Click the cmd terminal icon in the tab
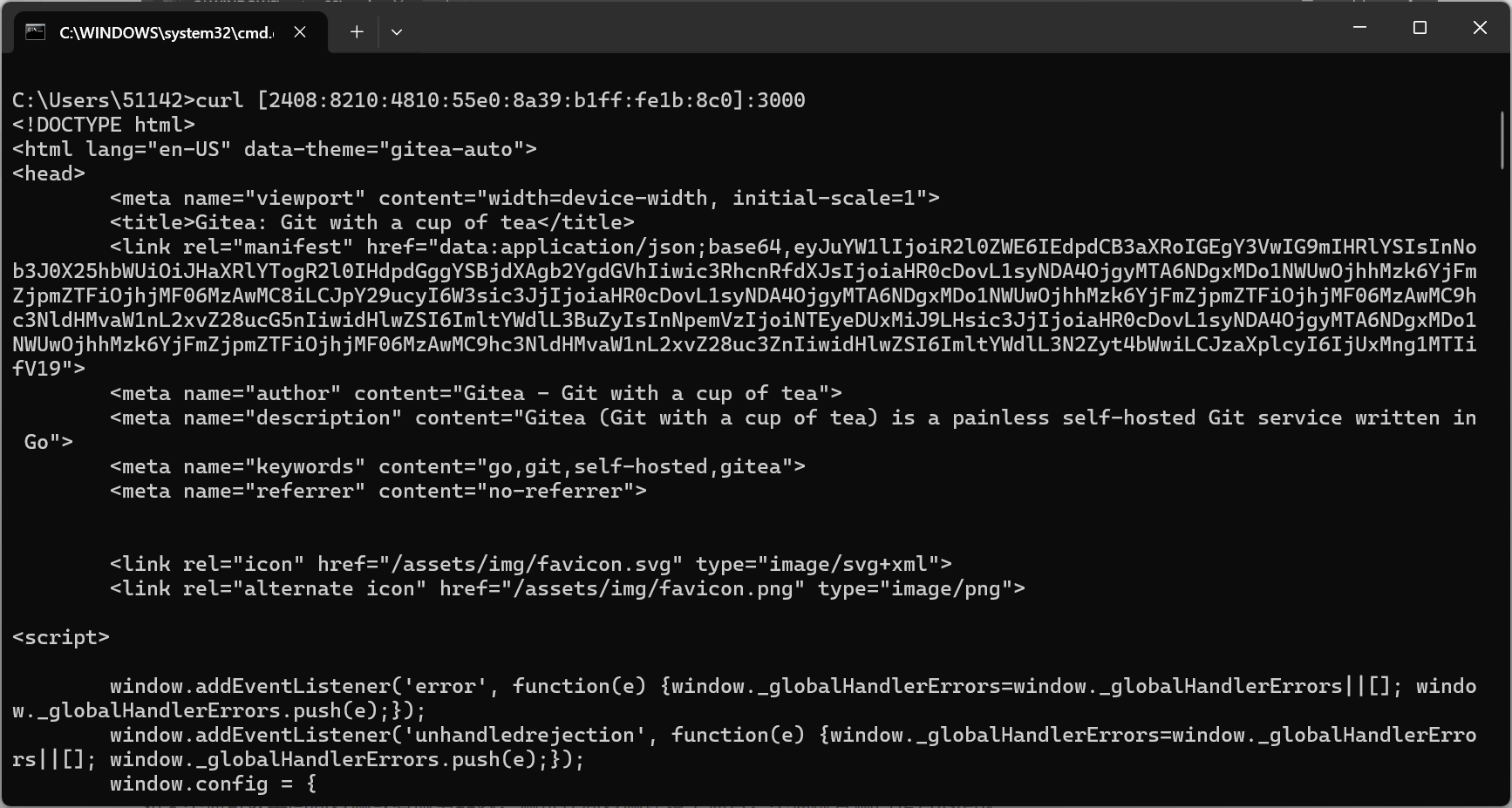Viewport: 1512px width, 808px height. click(x=35, y=32)
